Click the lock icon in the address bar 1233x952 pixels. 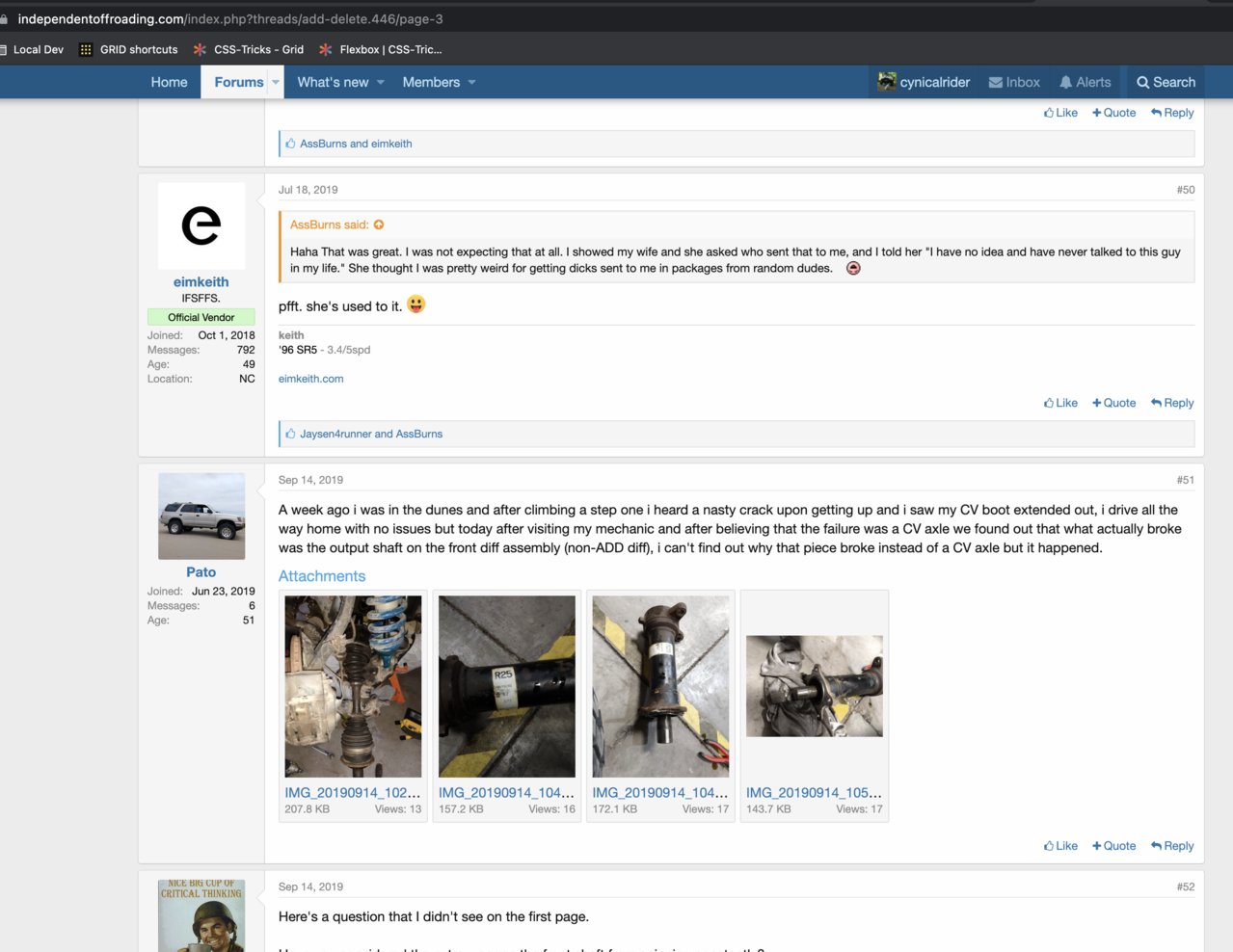[x=4, y=19]
